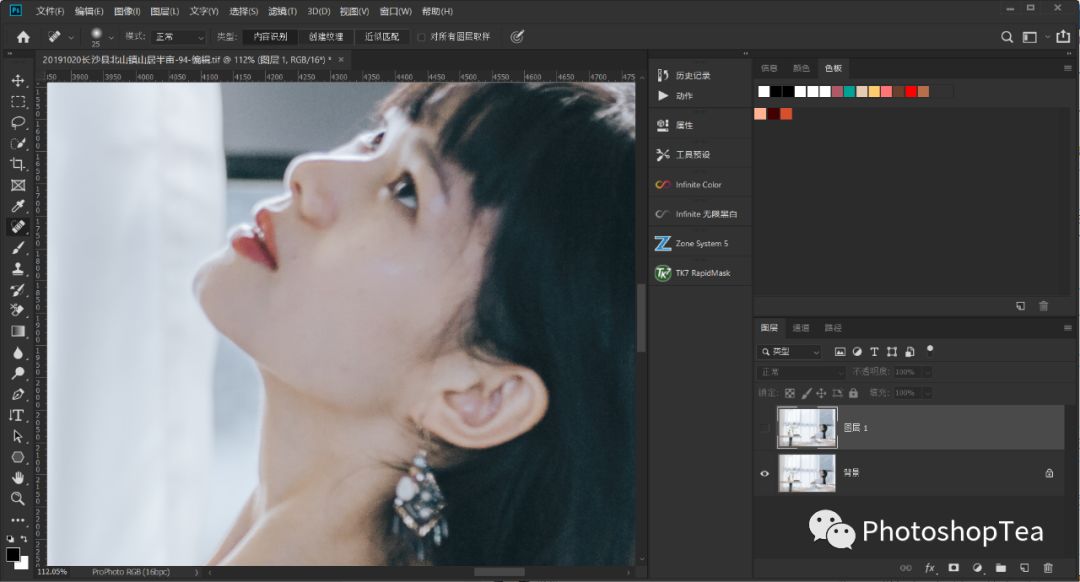Select 内容识别 type button

tap(270, 37)
